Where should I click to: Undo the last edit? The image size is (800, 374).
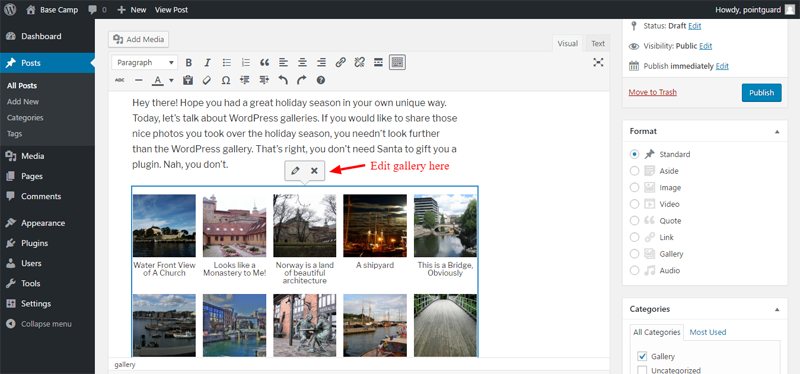[283, 80]
